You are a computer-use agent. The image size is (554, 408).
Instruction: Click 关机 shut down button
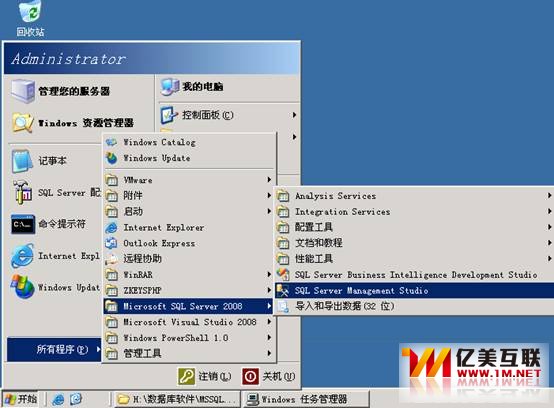click(269, 377)
